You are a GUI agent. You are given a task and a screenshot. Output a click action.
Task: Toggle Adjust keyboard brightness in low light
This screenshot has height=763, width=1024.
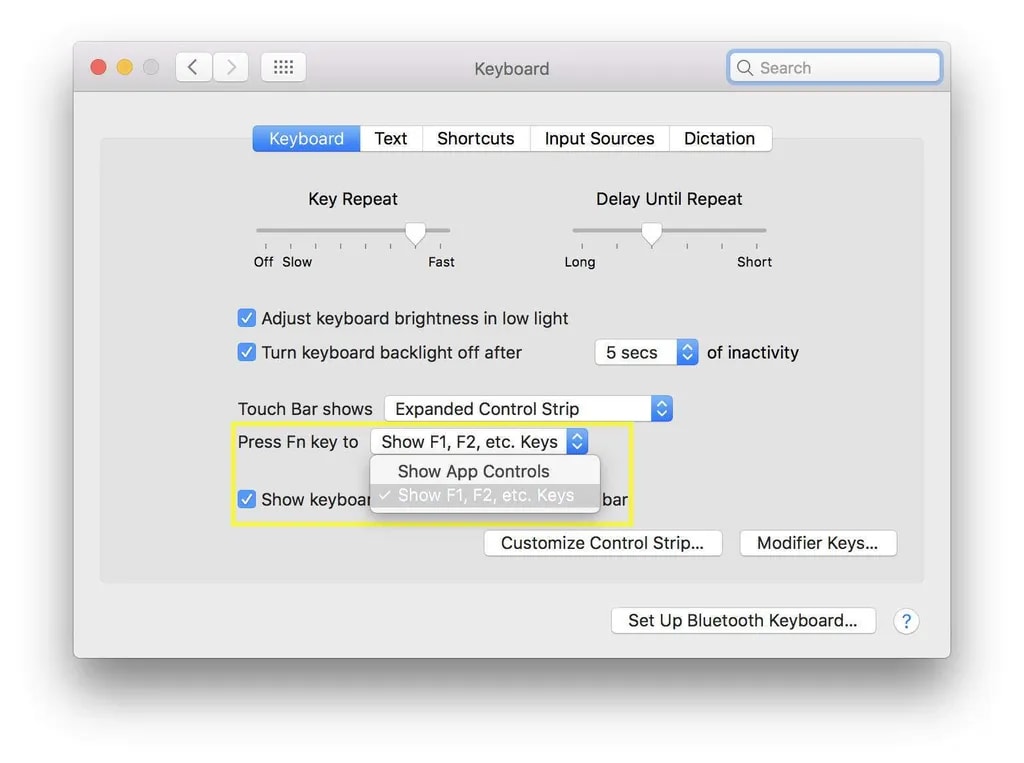pyautogui.click(x=247, y=318)
